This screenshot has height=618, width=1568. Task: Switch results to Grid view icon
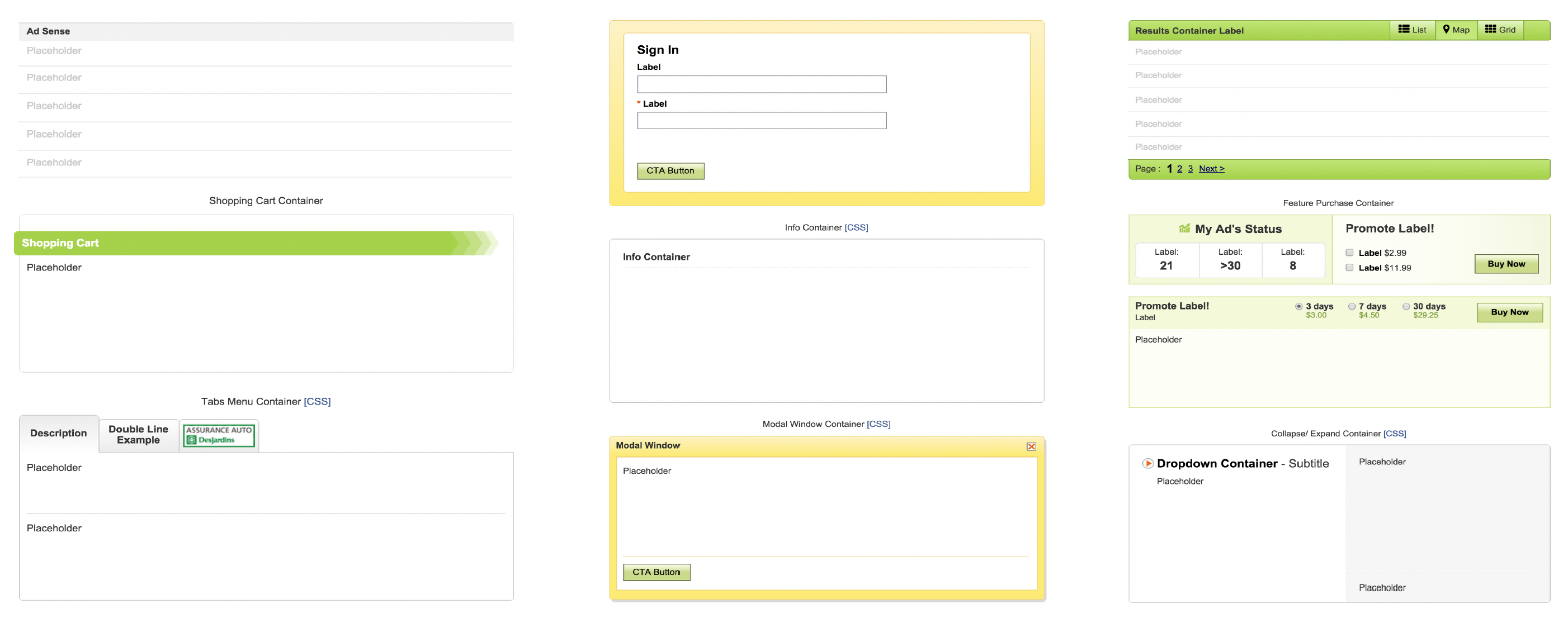[x=1490, y=29]
